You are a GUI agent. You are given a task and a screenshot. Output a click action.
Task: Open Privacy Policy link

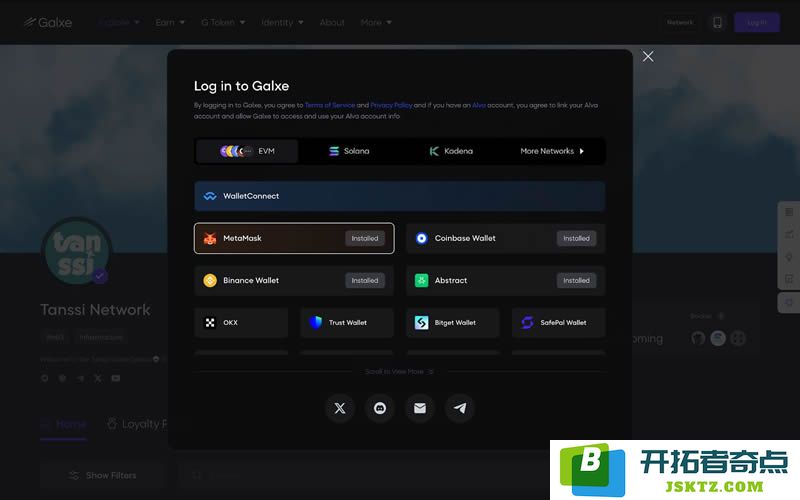391,105
